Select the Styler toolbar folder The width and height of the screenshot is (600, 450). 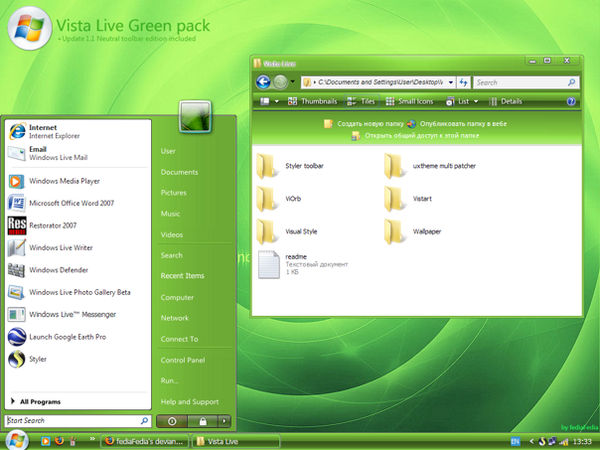click(x=290, y=166)
